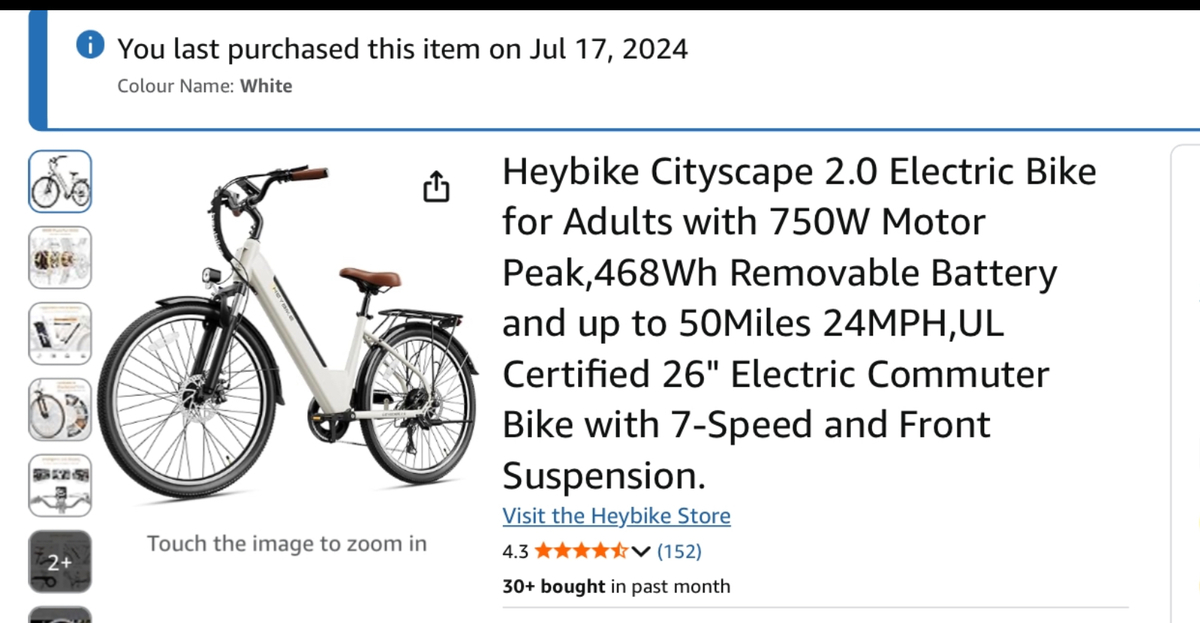Image resolution: width=1200 pixels, height=623 pixels.
Task: Expand the star rating breakdown chevron
Action: tap(641, 550)
